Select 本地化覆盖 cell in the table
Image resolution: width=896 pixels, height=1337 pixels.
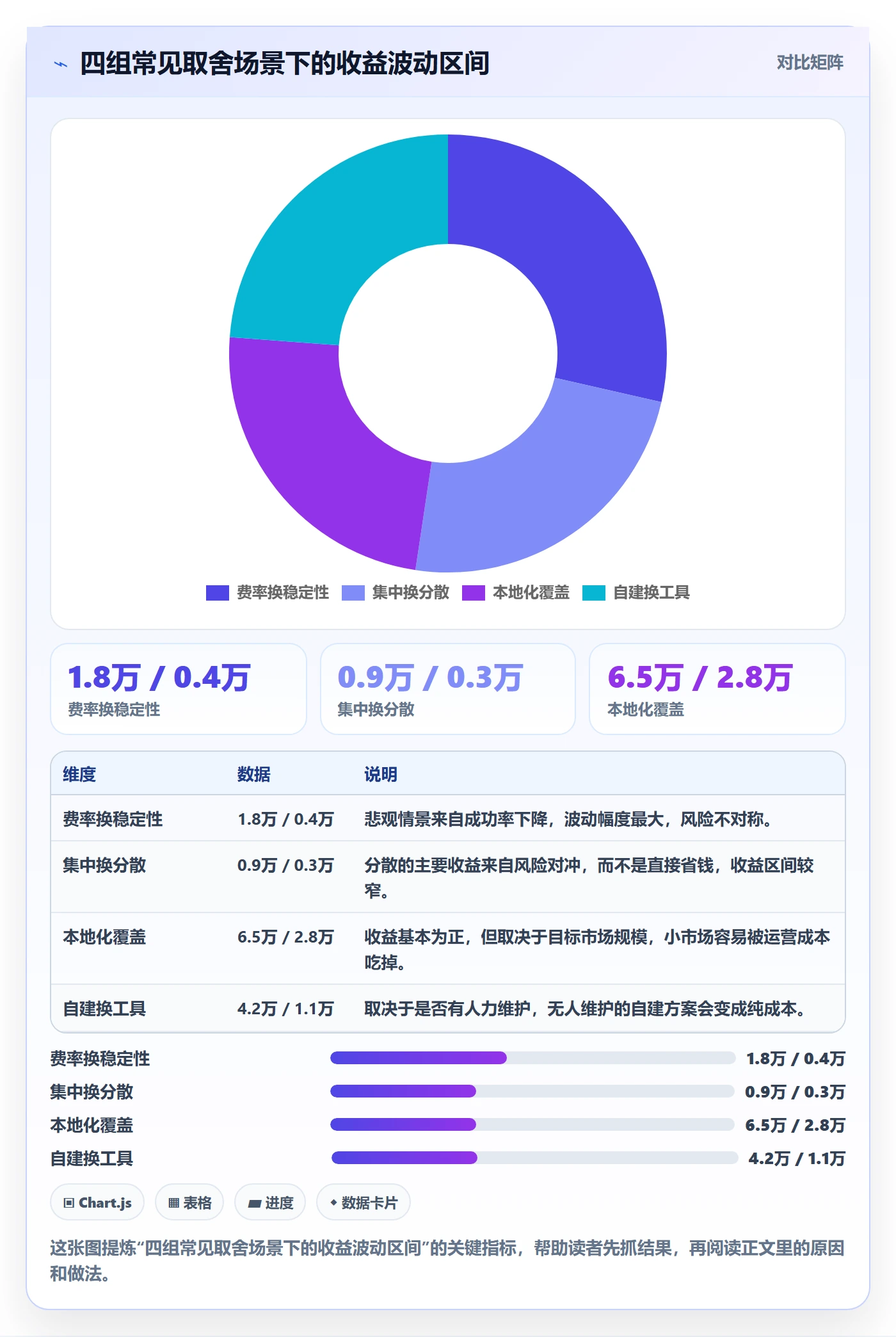pyautogui.click(x=104, y=937)
